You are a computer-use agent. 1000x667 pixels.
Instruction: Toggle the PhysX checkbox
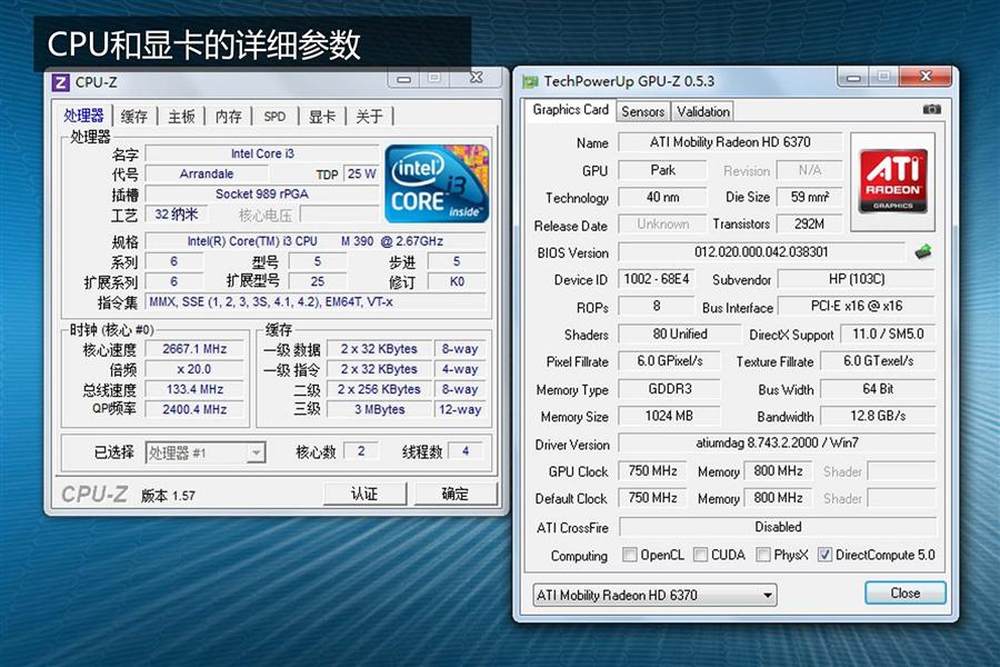click(763, 555)
